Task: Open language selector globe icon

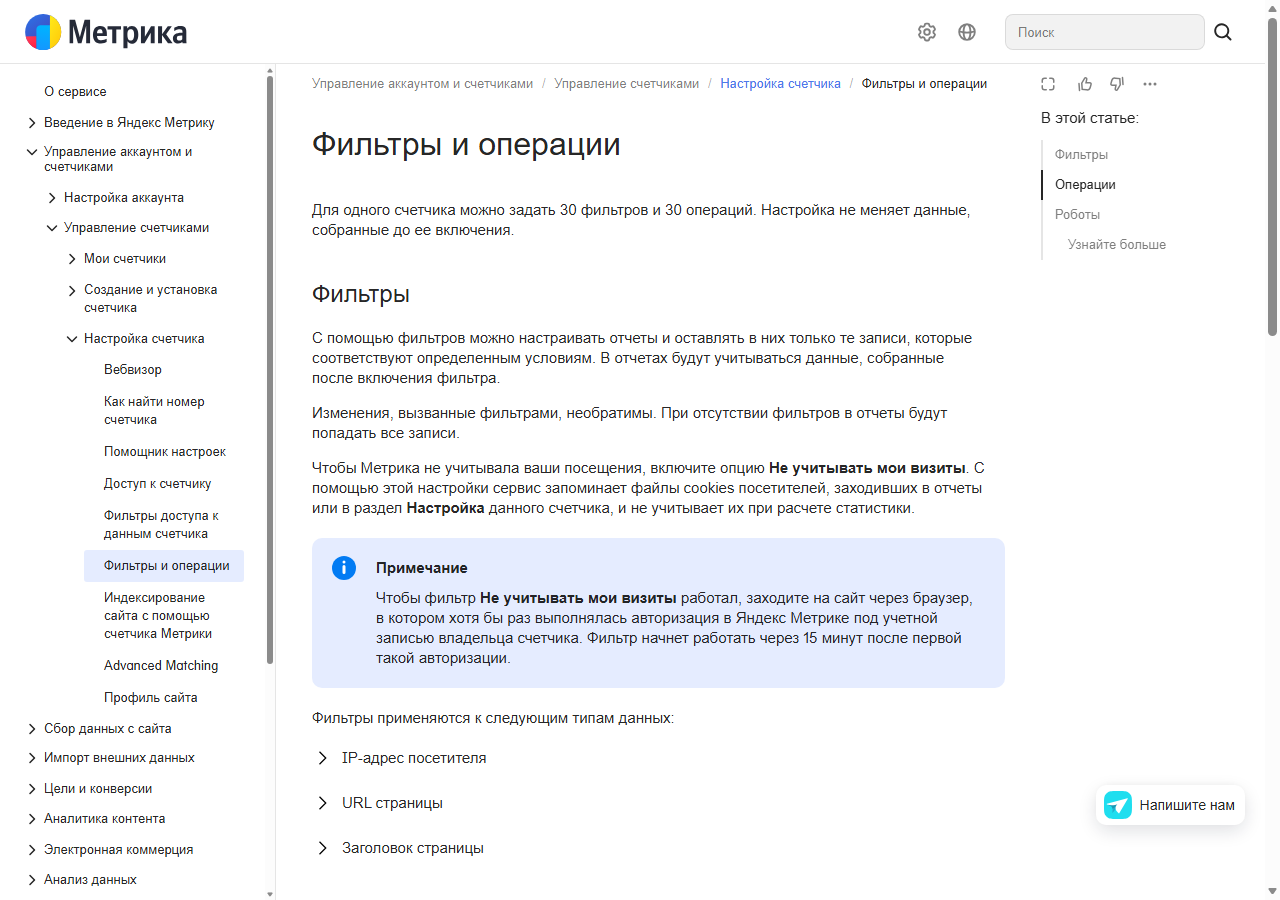Action: (967, 32)
